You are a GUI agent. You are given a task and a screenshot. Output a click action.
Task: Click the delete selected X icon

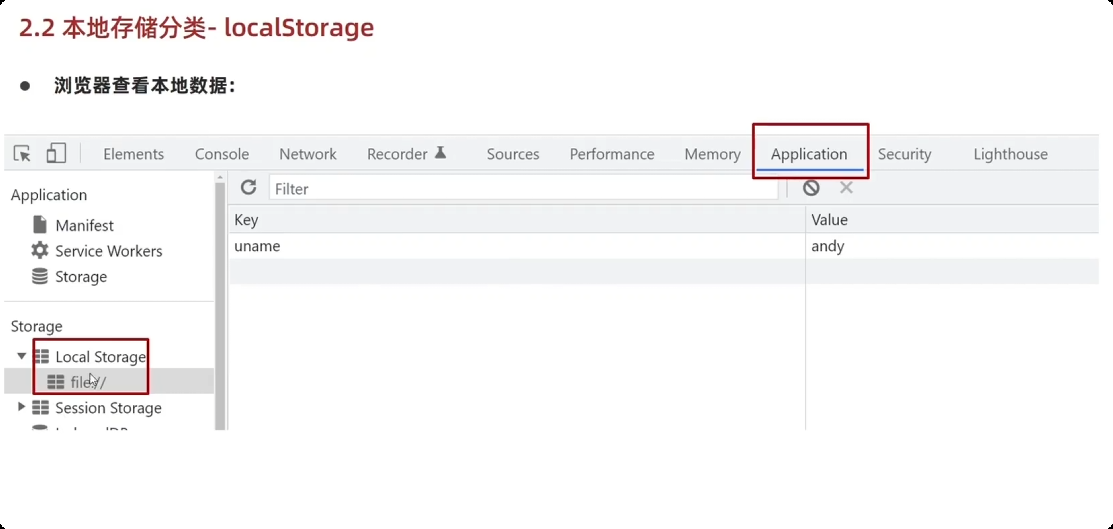846,187
